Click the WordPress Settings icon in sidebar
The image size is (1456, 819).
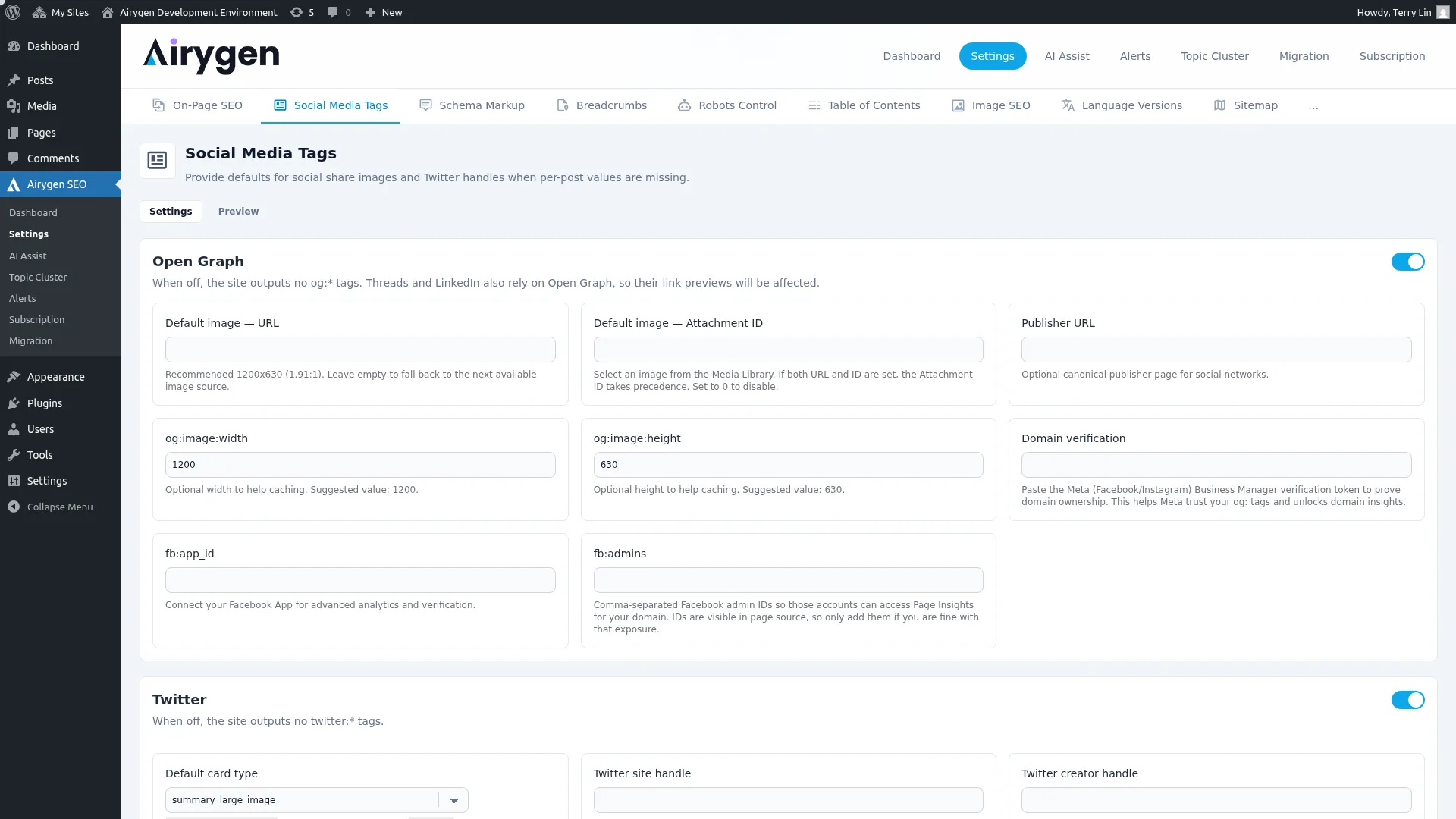coord(14,481)
